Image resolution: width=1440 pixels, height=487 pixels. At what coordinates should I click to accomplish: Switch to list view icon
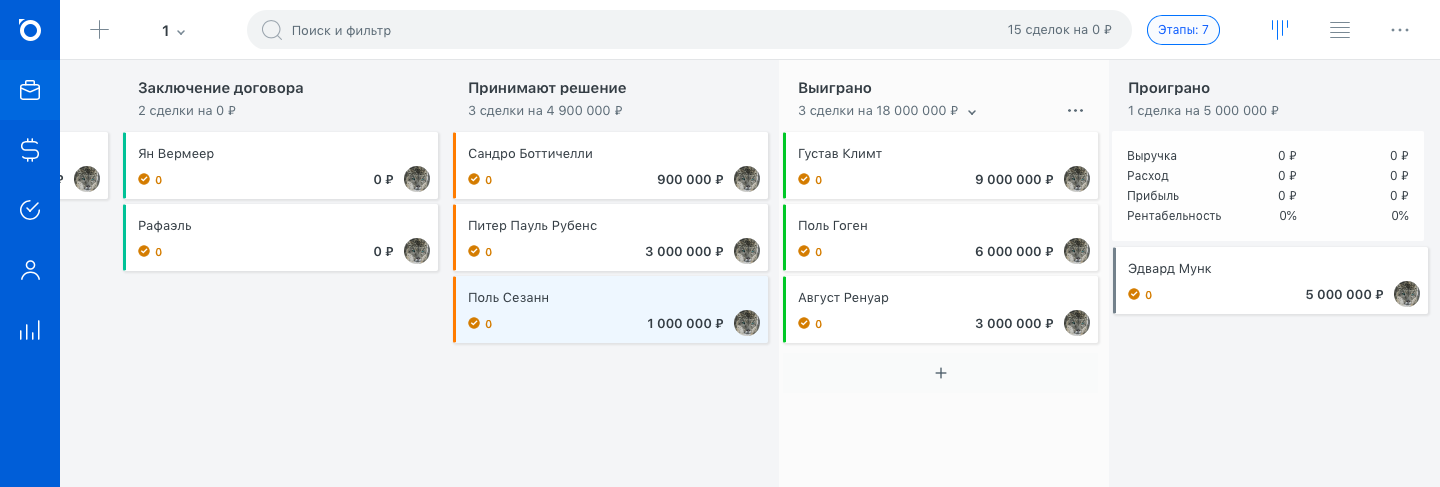[x=1340, y=30]
